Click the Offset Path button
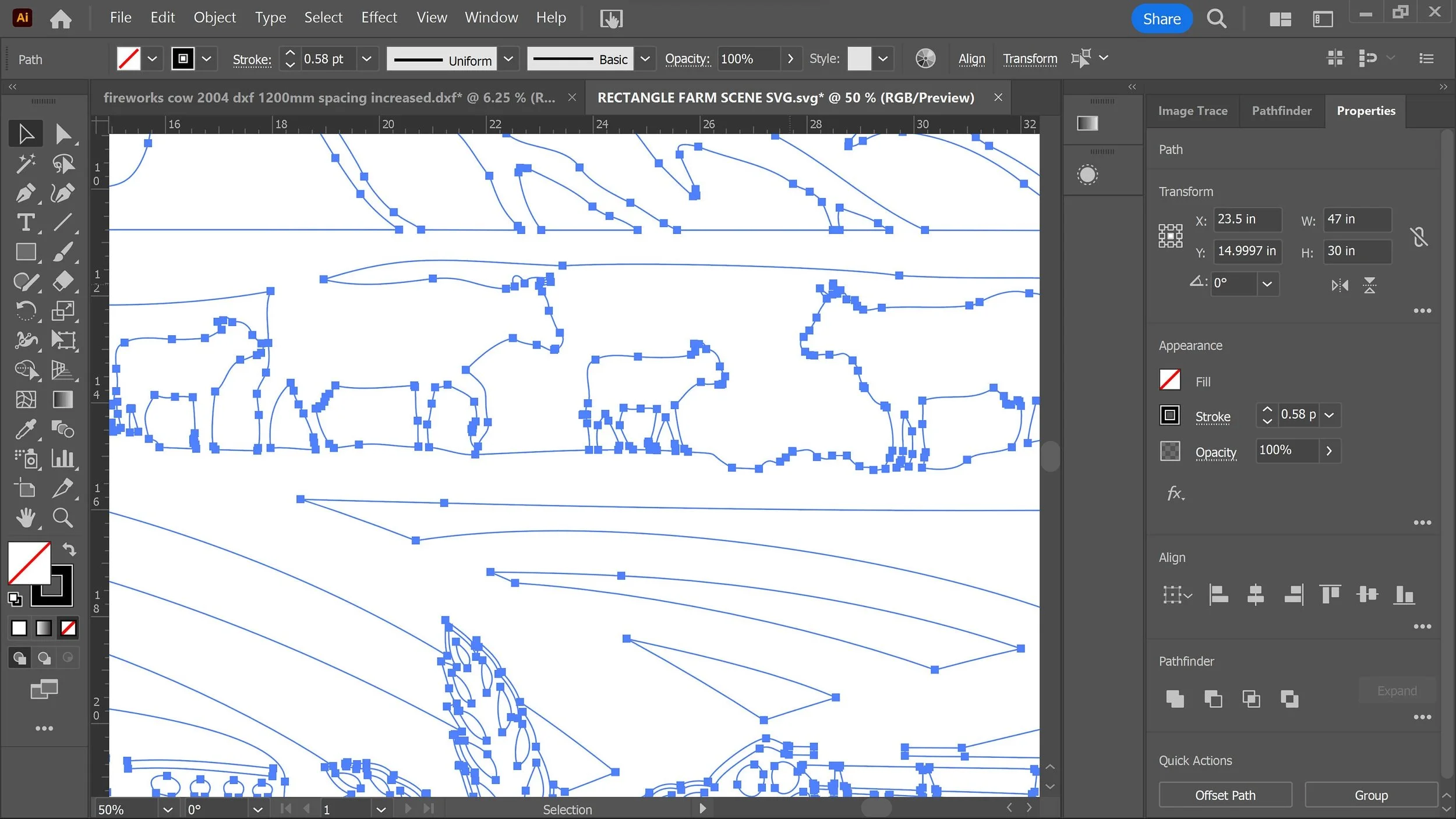 click(1225, 795)
